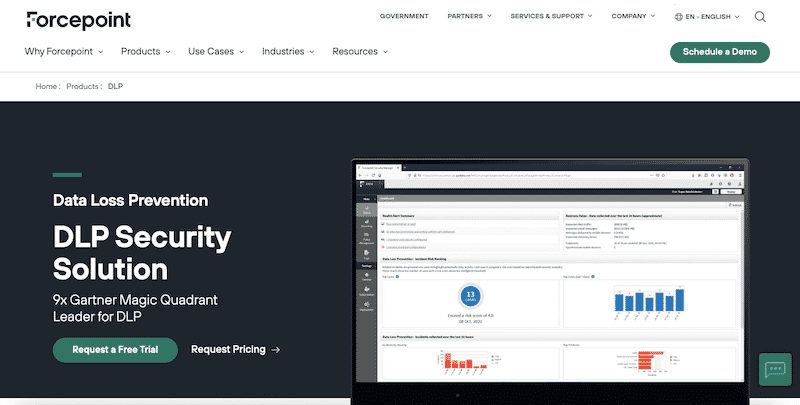
Task: Expand the Partners dropdown
Action: [469, 16]
